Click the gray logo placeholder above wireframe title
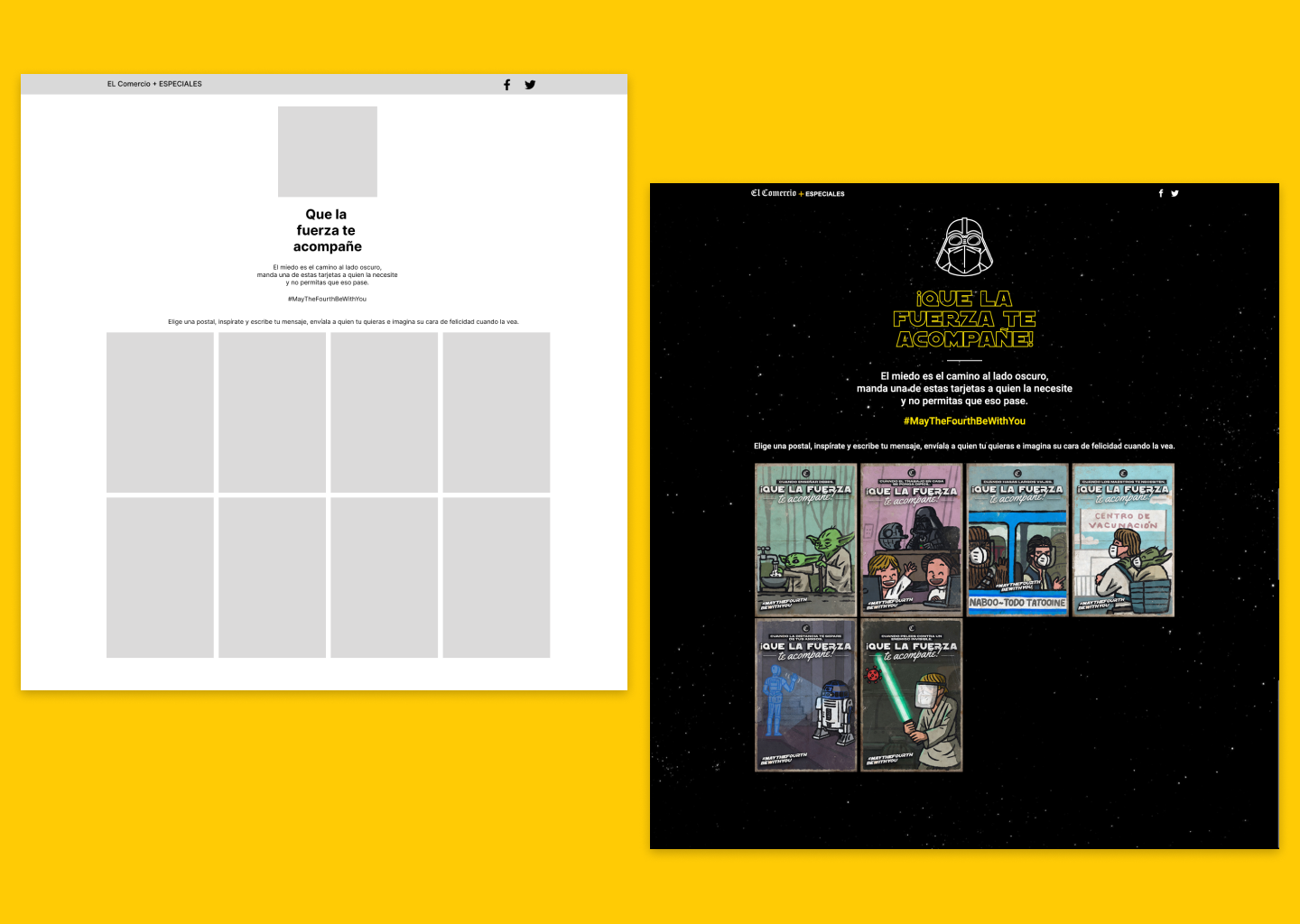 [327, 152]
